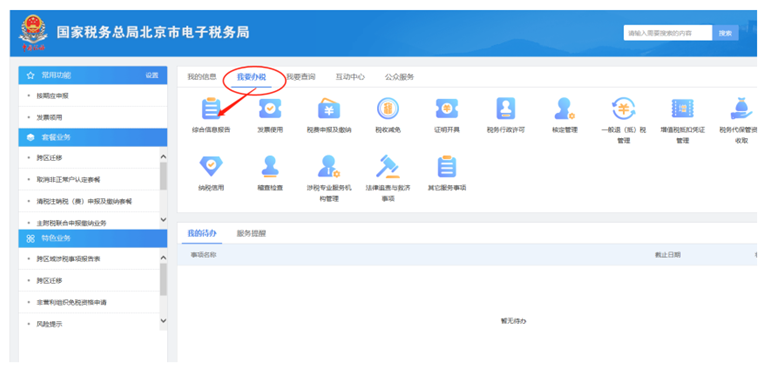The height and width of the screenshot is (392, 772).
Task: Click the national emblem tax logo
Action: (33, 33)
